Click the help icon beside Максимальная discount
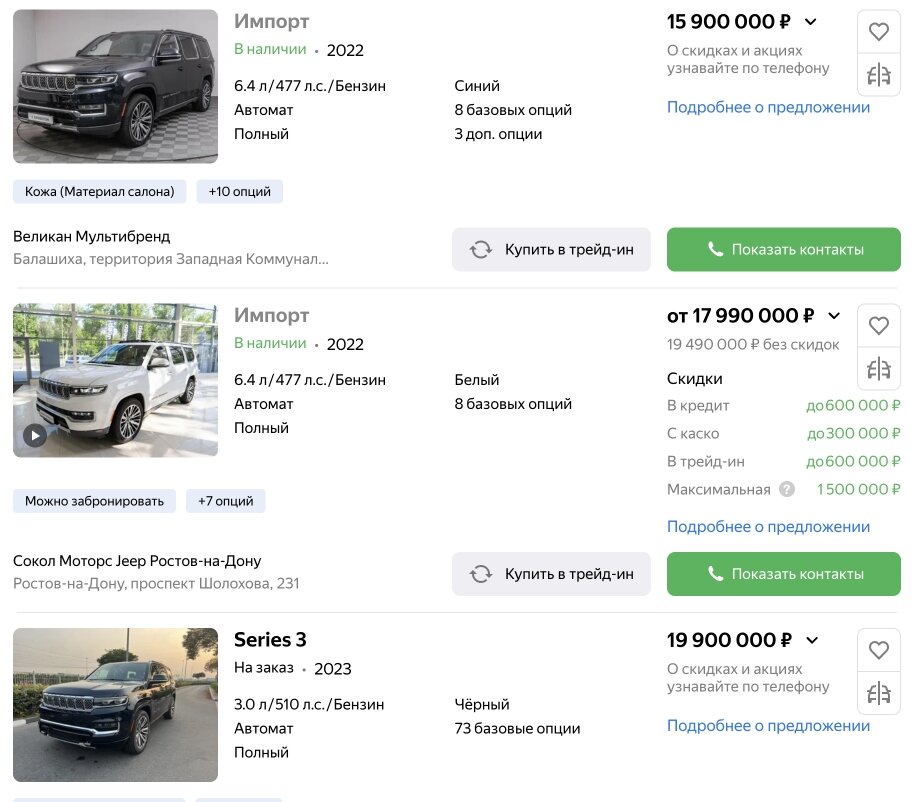The width and height of the screenshot is (921, 802). (x=787, y=490)
